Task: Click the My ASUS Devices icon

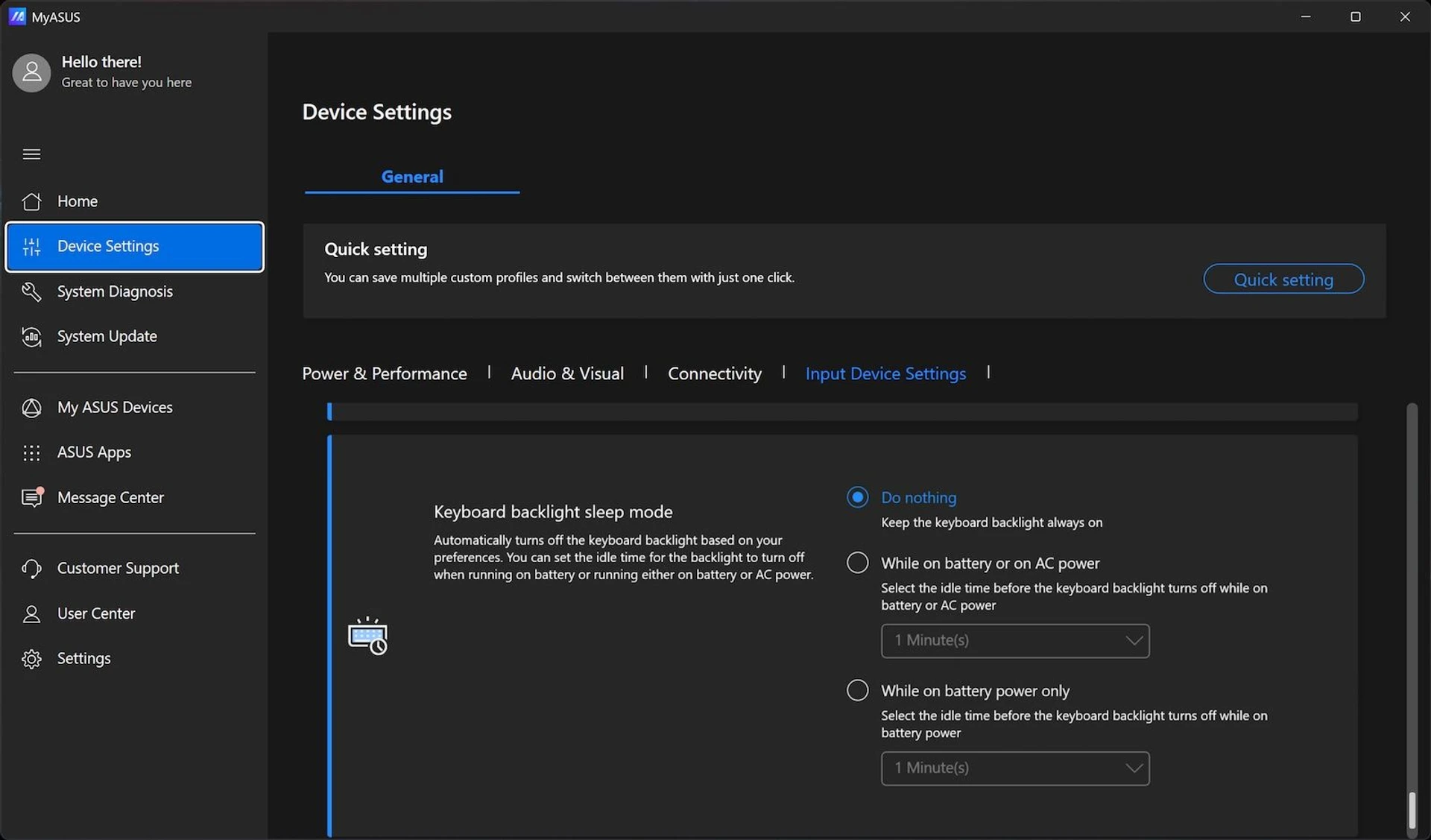Action: (x=31, y=408)
